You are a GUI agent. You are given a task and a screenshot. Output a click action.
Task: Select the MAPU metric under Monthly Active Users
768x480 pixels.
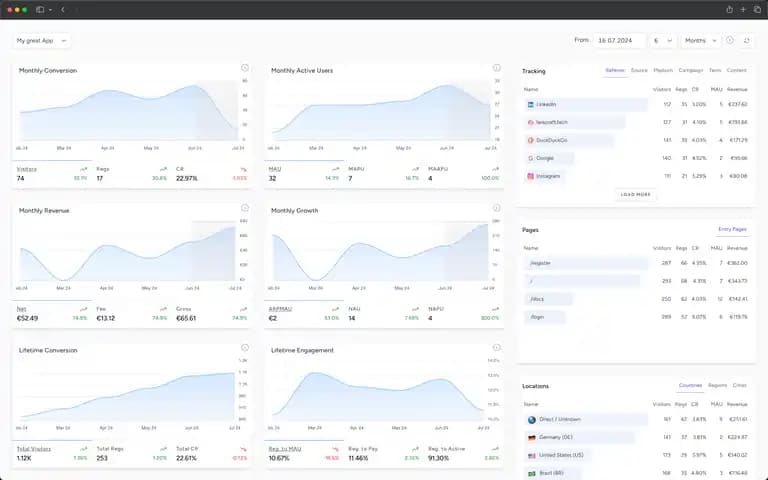[x=383, y=174]
